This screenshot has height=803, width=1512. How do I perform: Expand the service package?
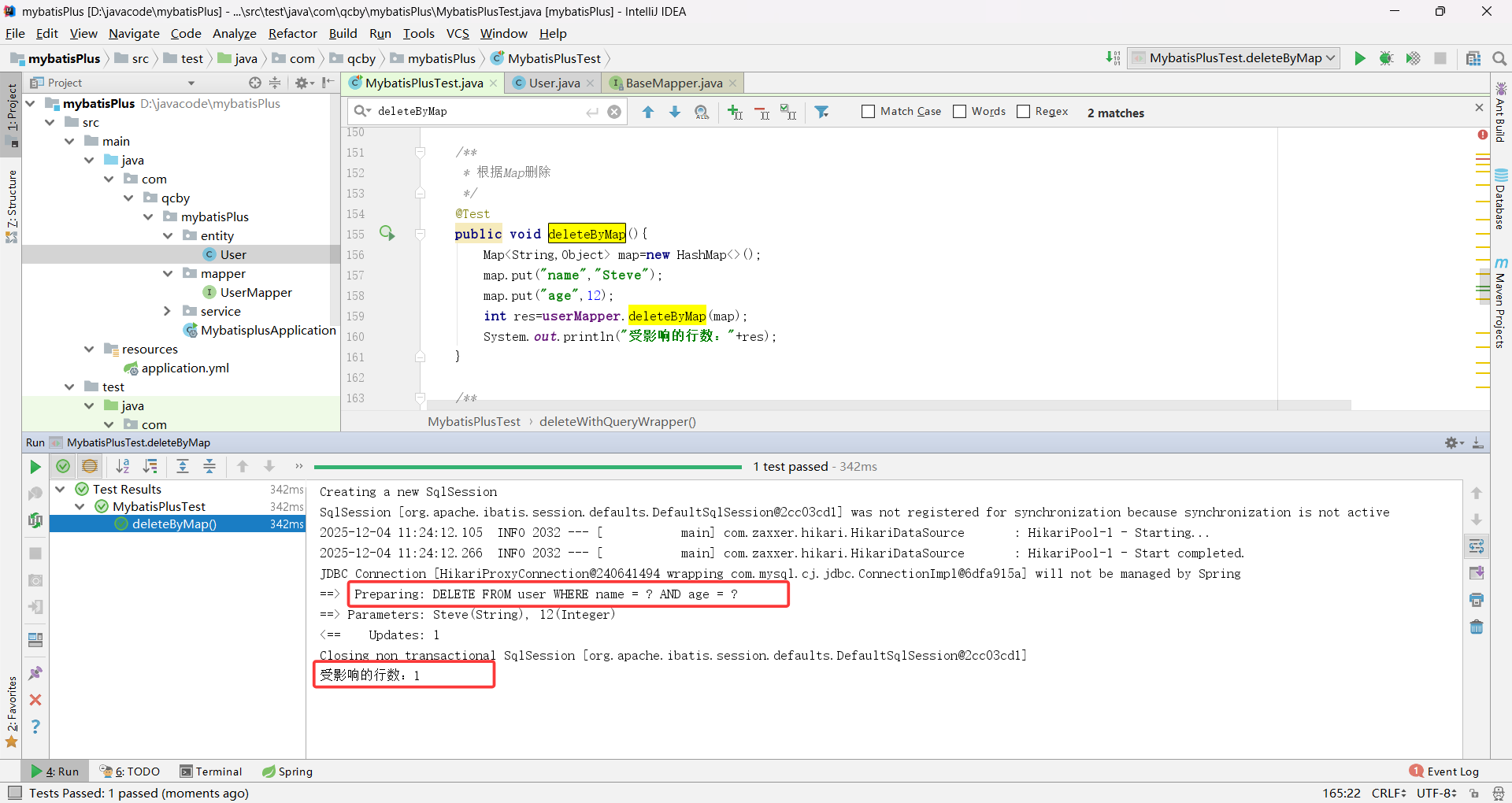[x=168, y=311]
